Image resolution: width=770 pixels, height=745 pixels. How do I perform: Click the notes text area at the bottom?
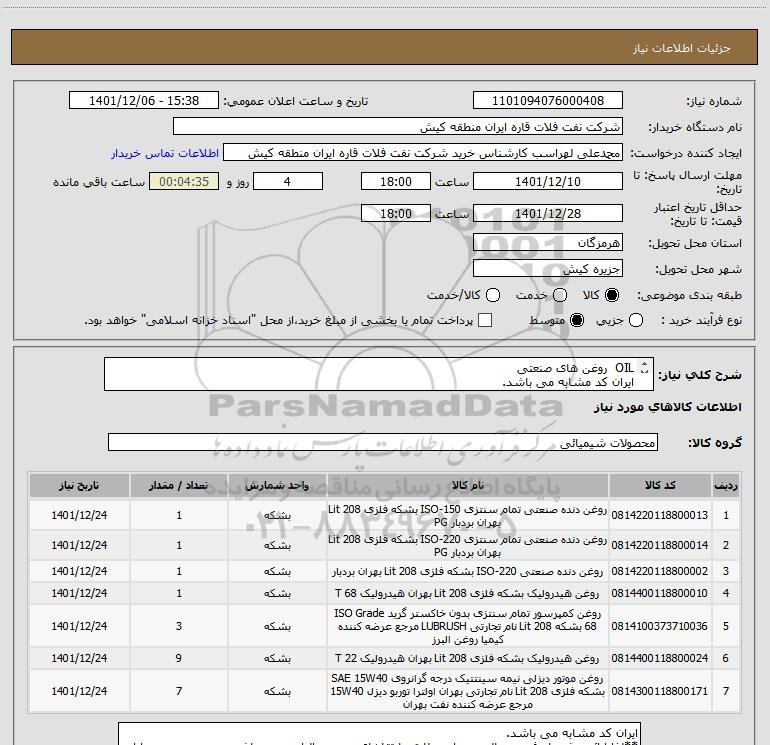(380, 734)
